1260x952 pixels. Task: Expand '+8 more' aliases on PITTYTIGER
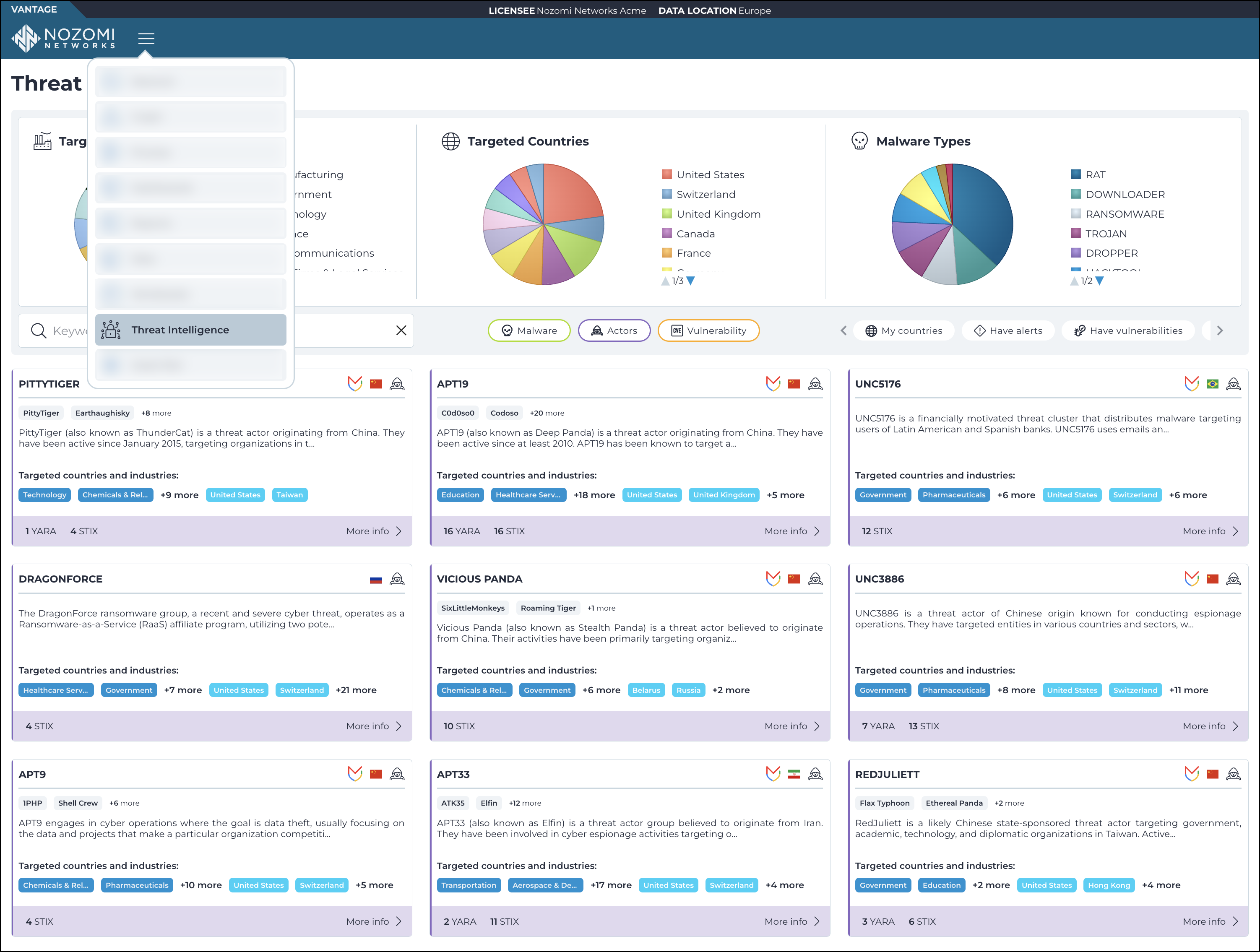(156, 413)
